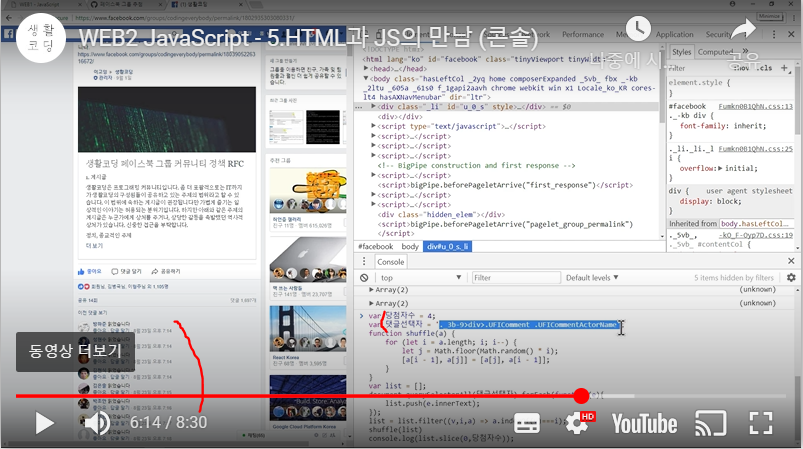This screenshot has height=449, width=803.
Task: Open video quality settings gear
Action: coord(579,423)
